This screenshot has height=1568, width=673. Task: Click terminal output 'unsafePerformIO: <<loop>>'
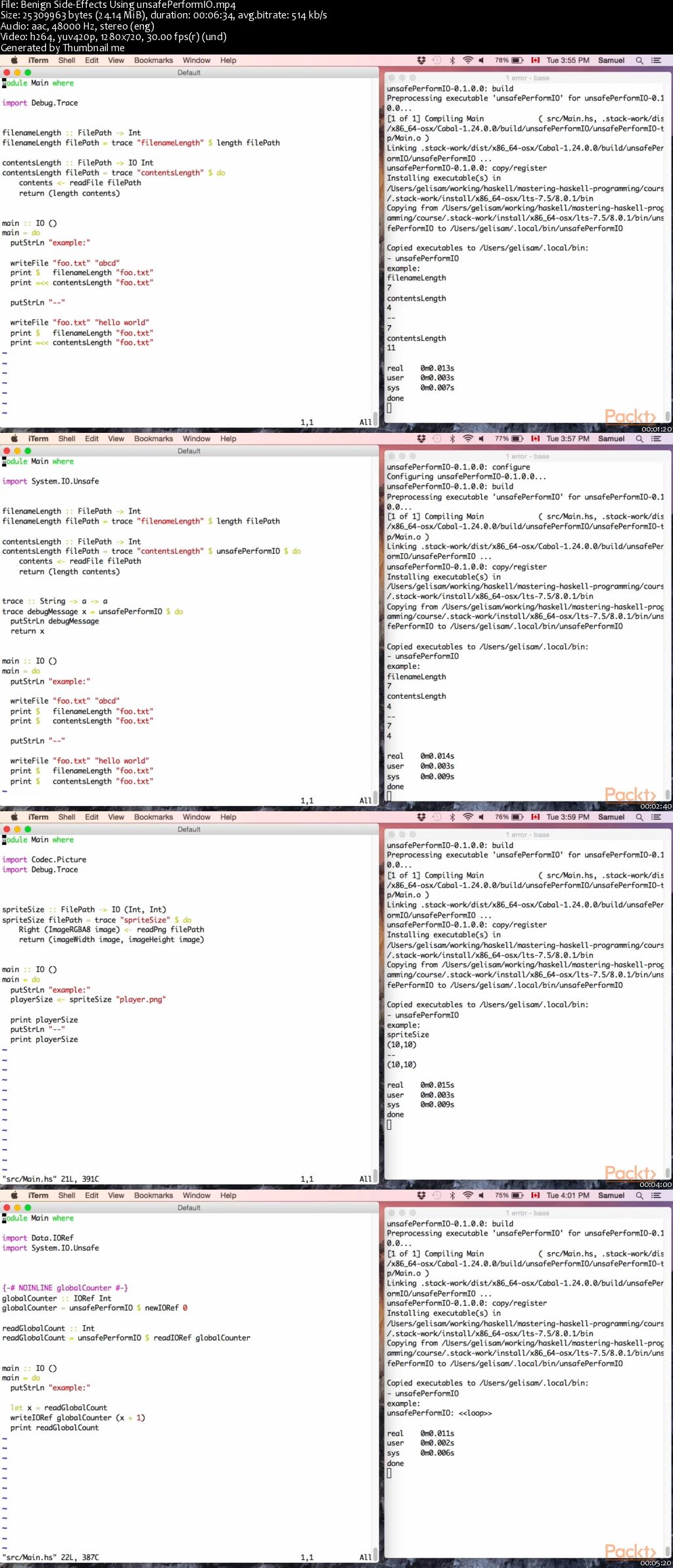click(x=439, y=1413)
